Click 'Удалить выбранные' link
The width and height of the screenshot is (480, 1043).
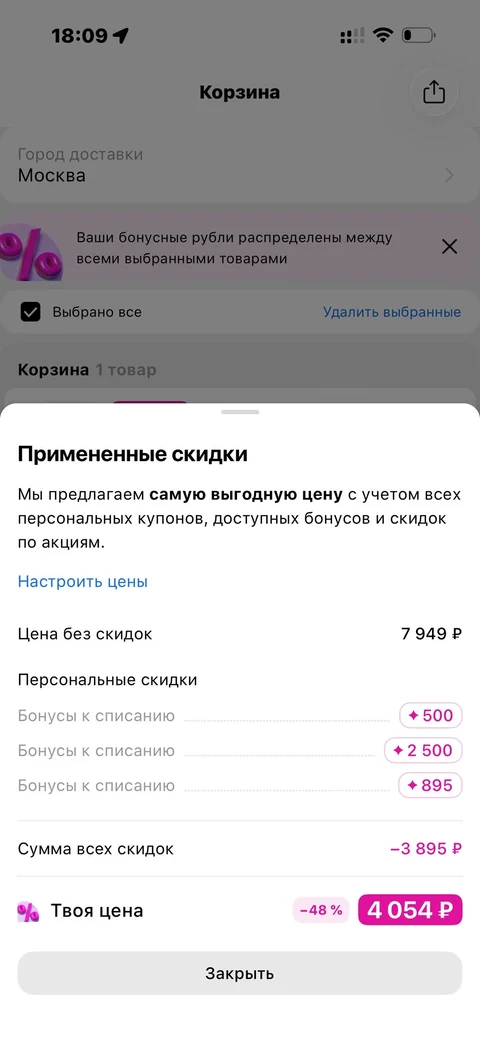pyautogui.click(x=392, y=312)
